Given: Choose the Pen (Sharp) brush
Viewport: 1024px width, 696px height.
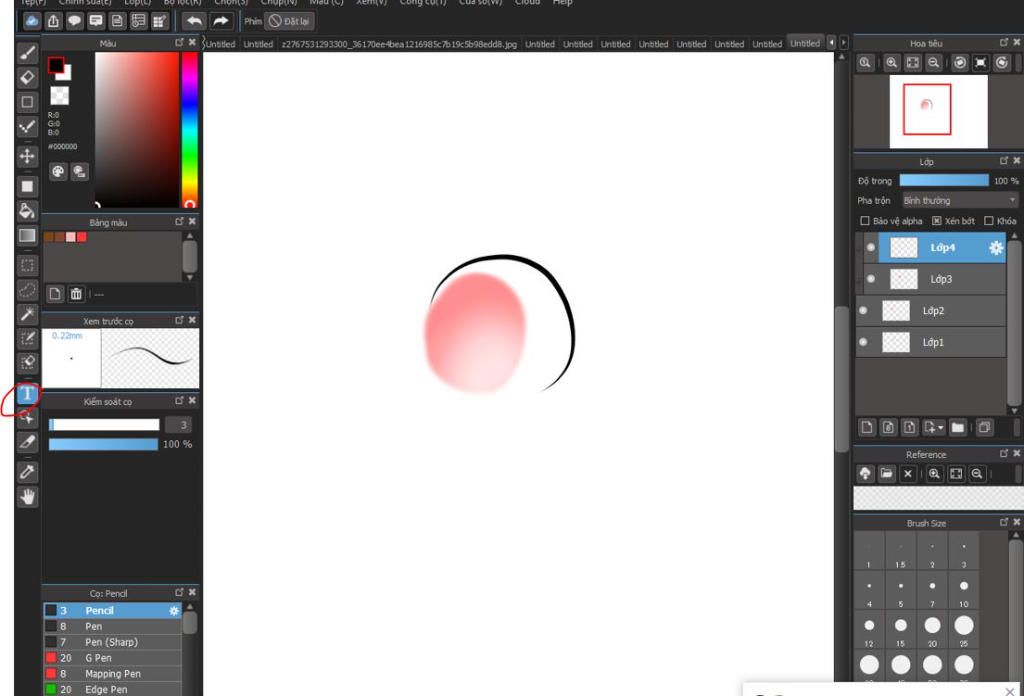Looking at the screenshot, I should pyautogui.click(x=112, y=642).
